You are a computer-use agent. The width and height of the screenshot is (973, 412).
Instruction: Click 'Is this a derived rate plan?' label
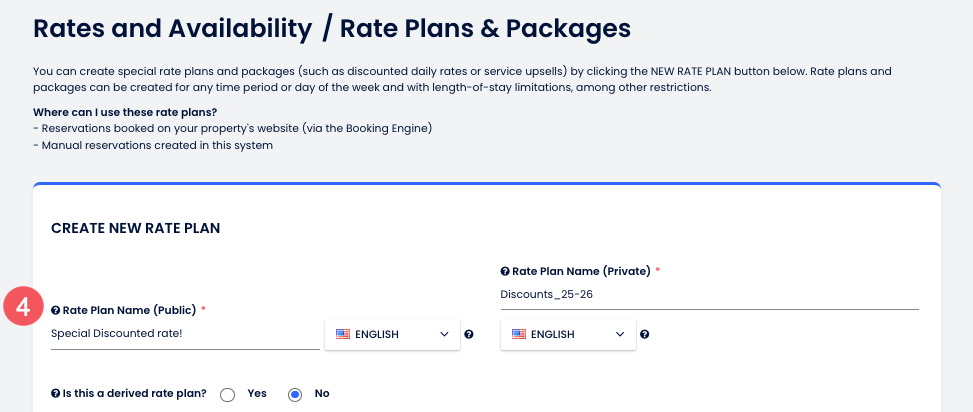(x=134, y=394)
